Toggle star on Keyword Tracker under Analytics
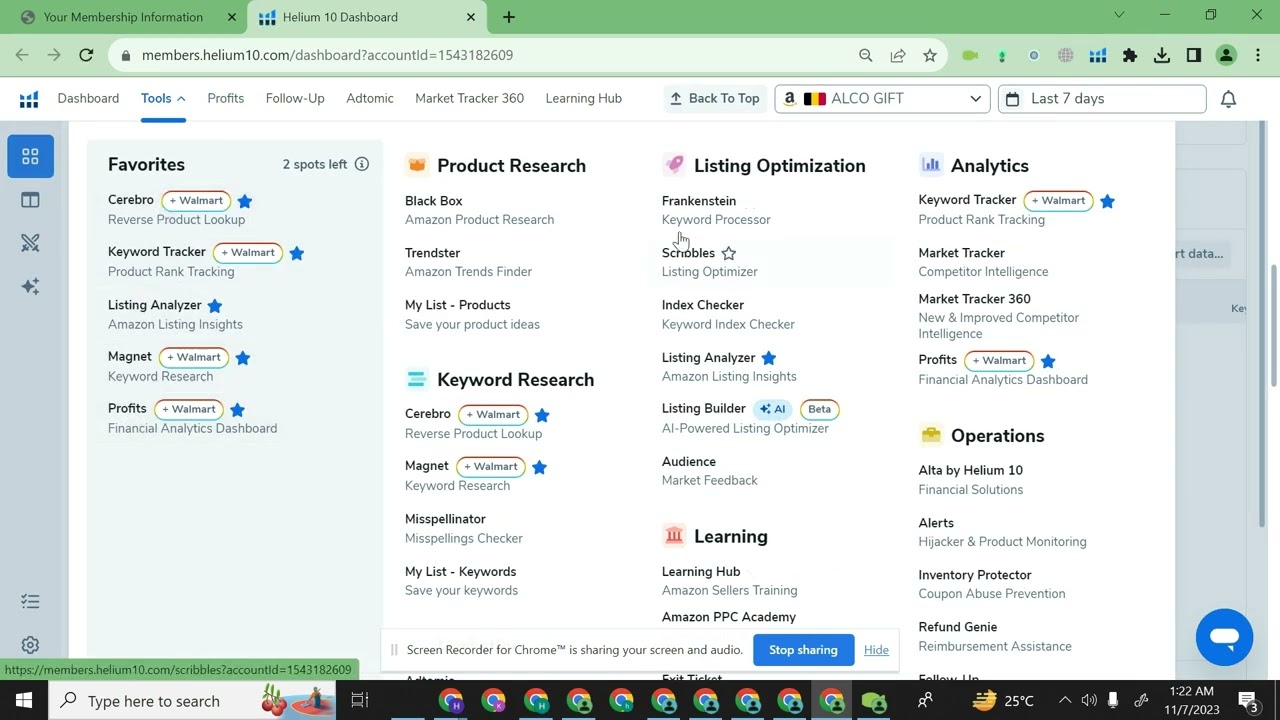This screenshot has width=1280, height=720. pos(1107,201)
